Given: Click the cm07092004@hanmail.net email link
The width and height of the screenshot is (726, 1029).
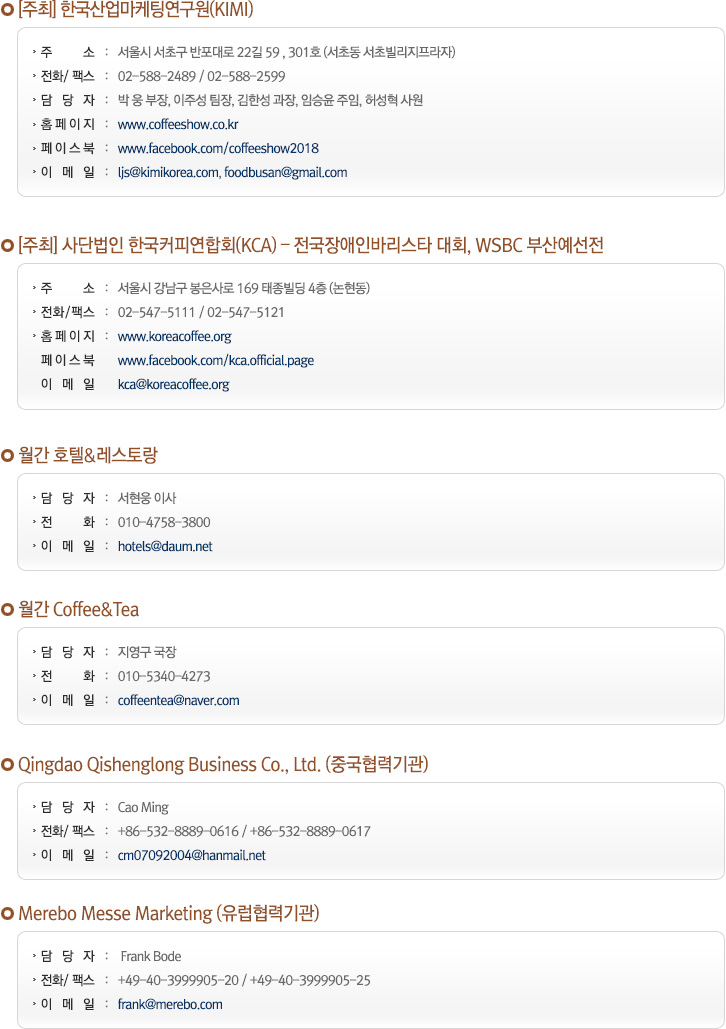Looking at the screenshot, I should 192,855.
